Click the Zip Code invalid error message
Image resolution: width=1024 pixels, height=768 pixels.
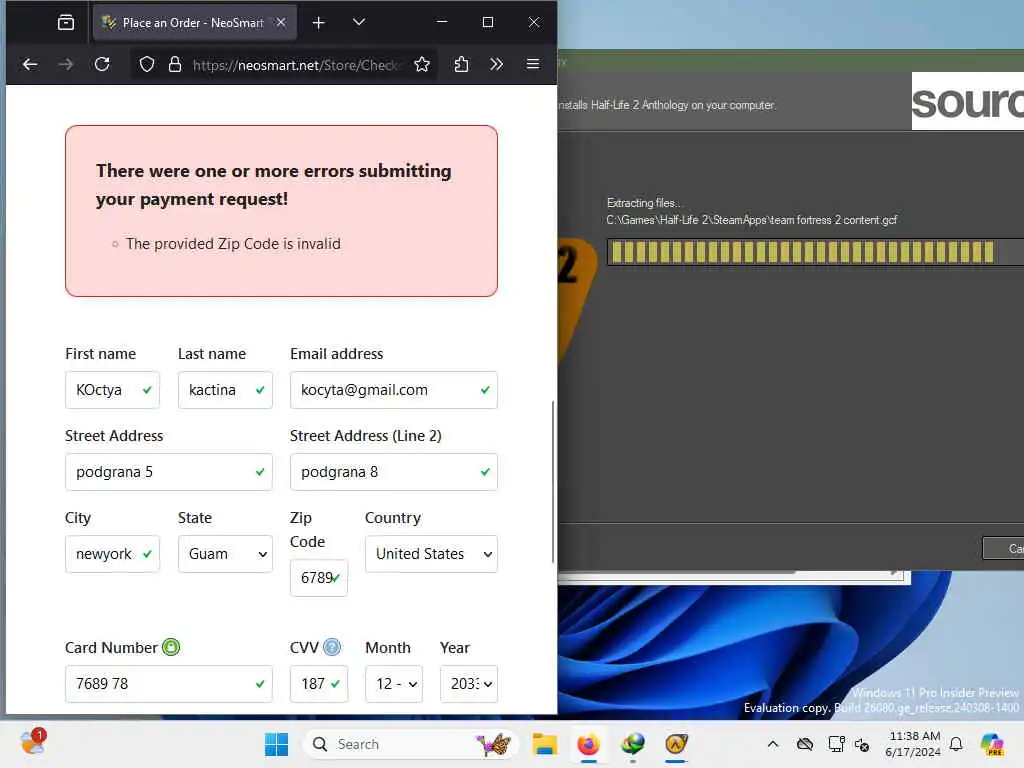233,244
